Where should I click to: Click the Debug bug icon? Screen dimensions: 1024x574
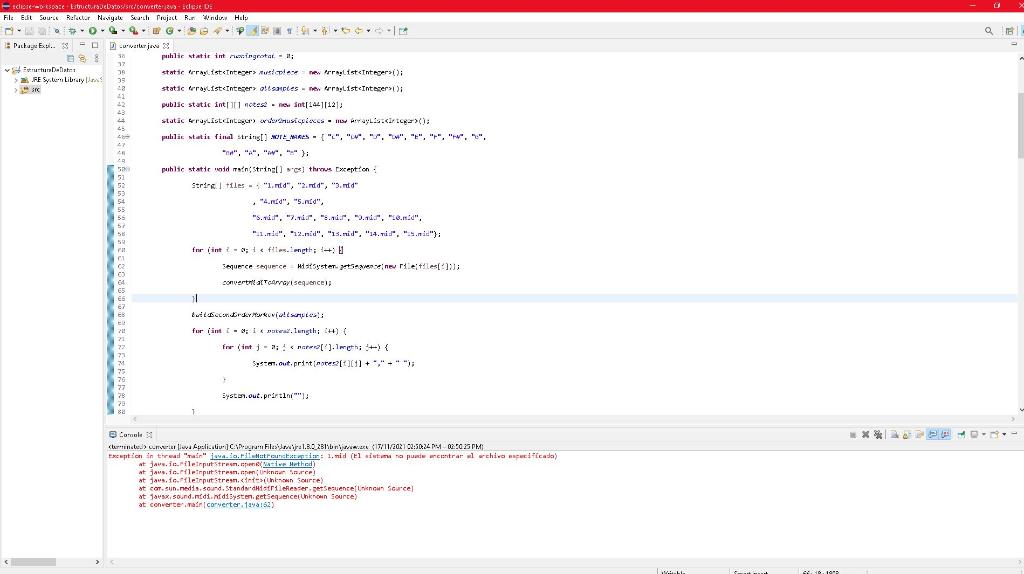[x=72, y=31]
